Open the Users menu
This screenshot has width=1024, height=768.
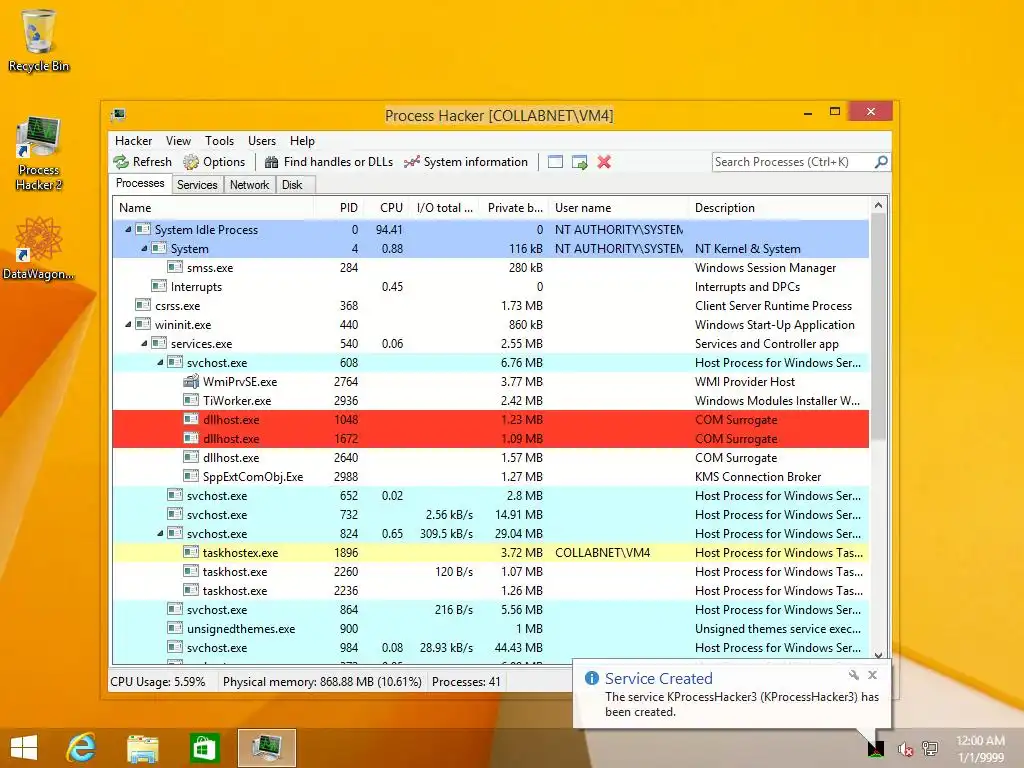click(x=262, y=140)
